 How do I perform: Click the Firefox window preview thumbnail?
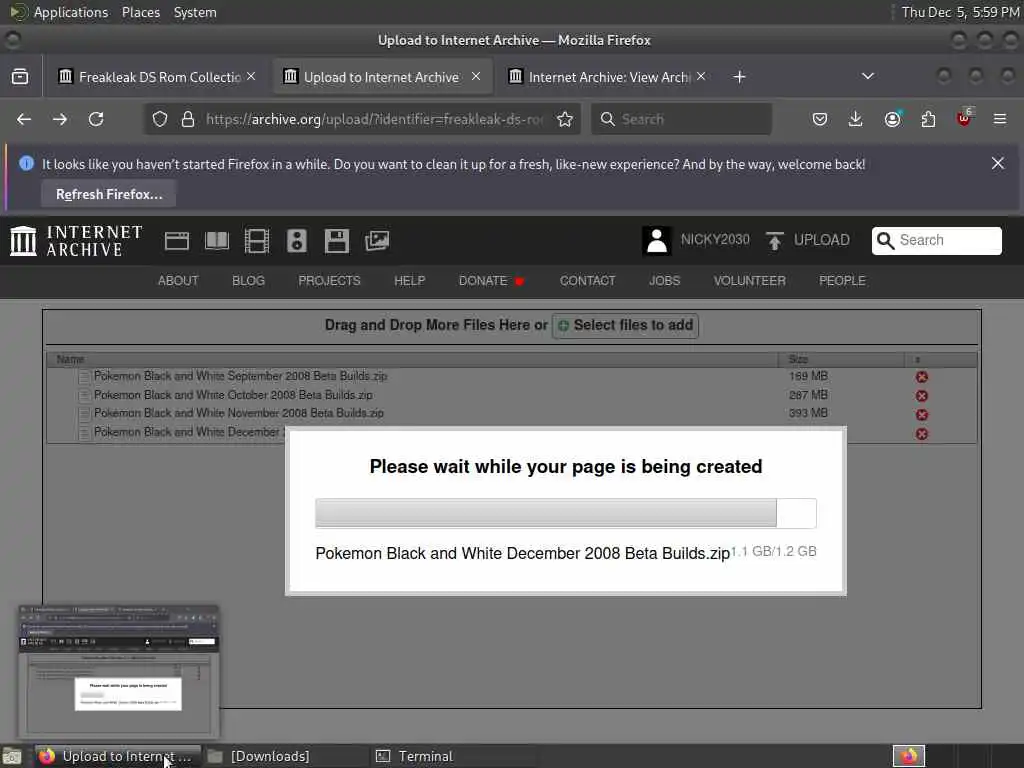[118, 671]
